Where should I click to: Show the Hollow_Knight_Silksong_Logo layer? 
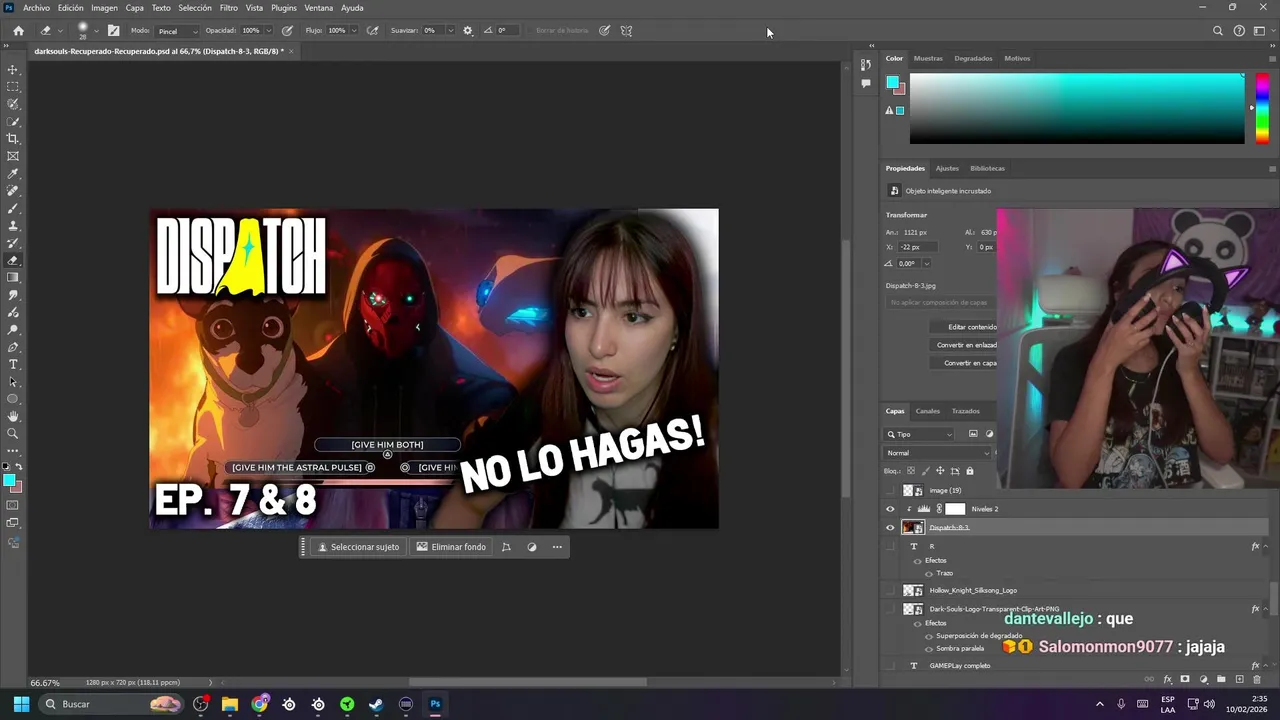tap(890, 591)
